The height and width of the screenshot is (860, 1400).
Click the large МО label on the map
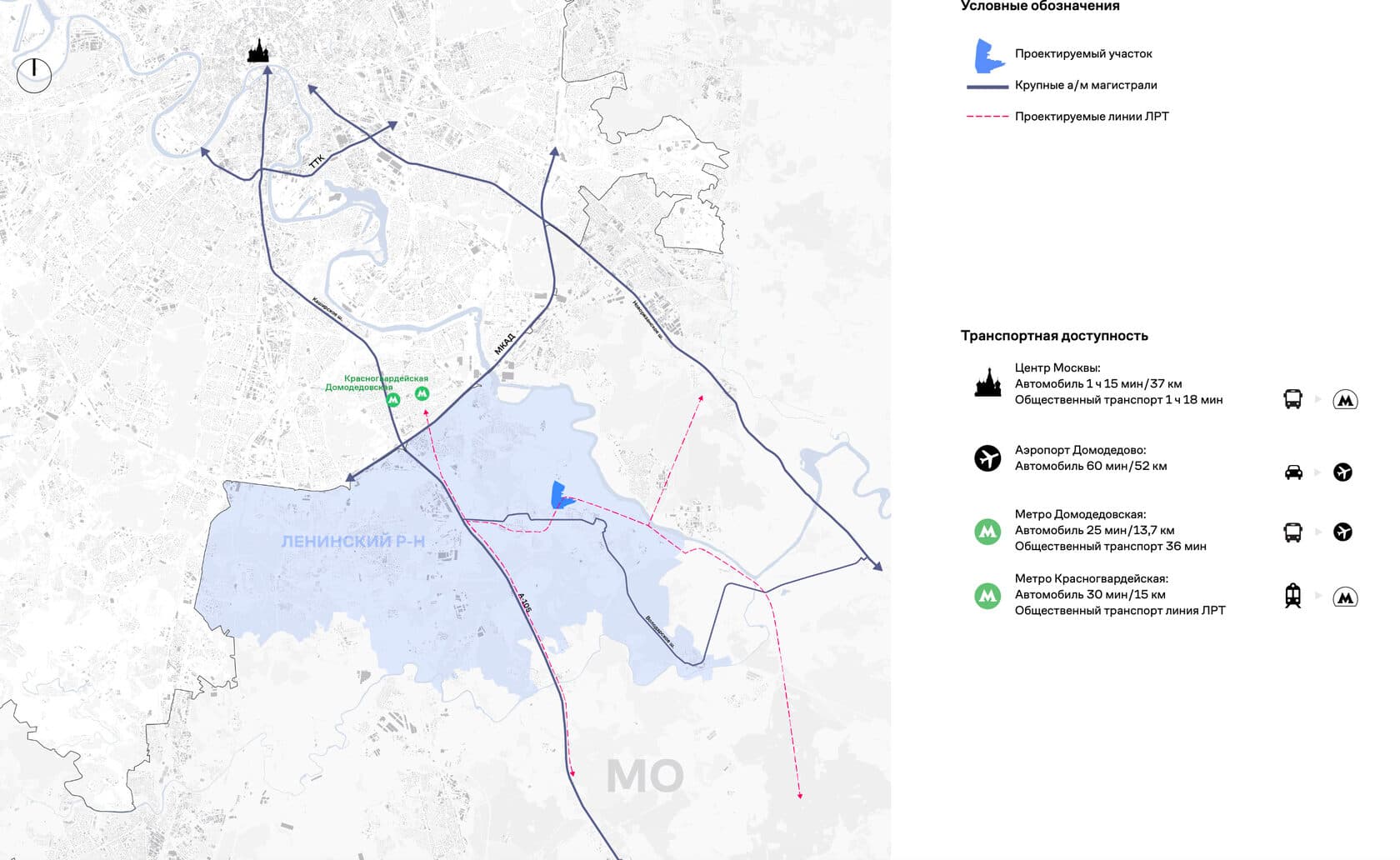click(644, 777)
